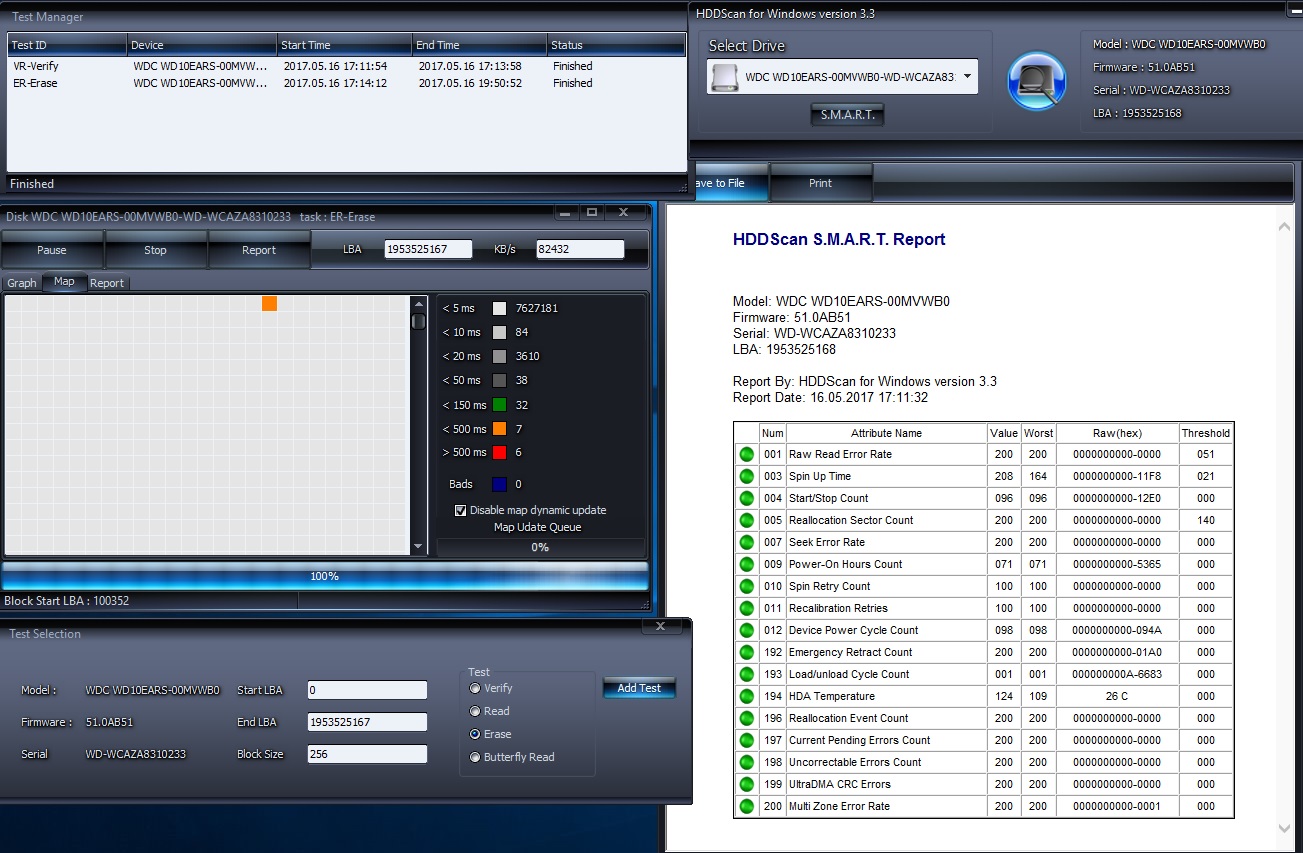Open the Report tab in the Erase task window
Screen dimensions: 1303x853
pos(107,283)
